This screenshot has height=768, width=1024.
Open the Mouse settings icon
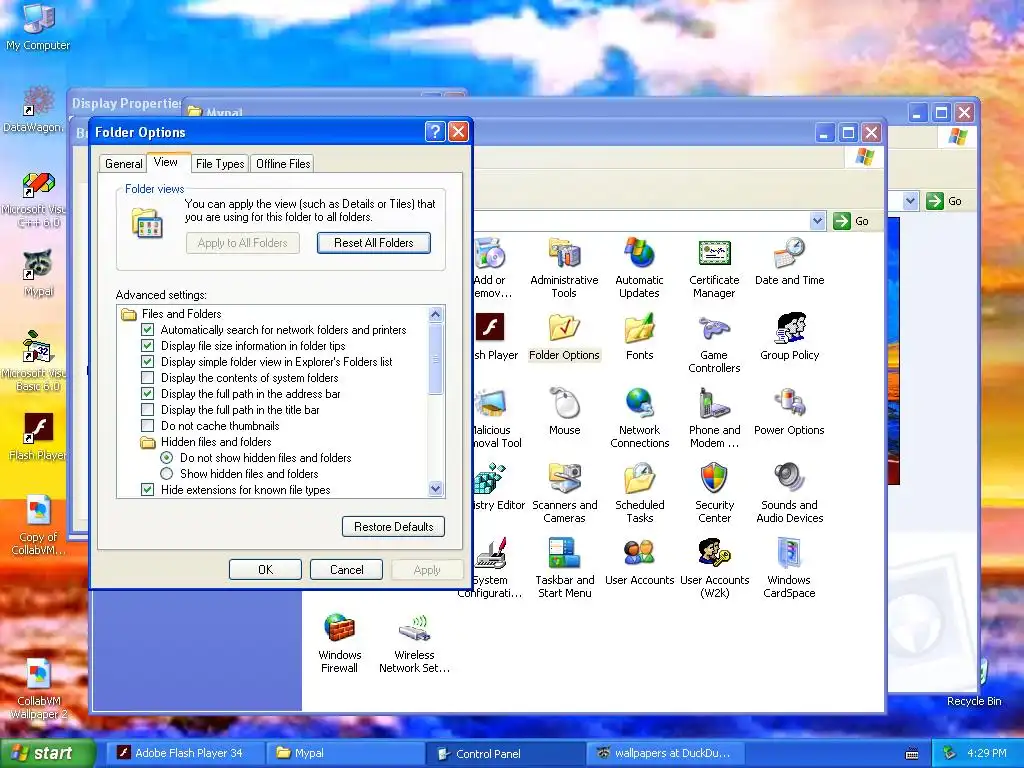tap(564, 413)
